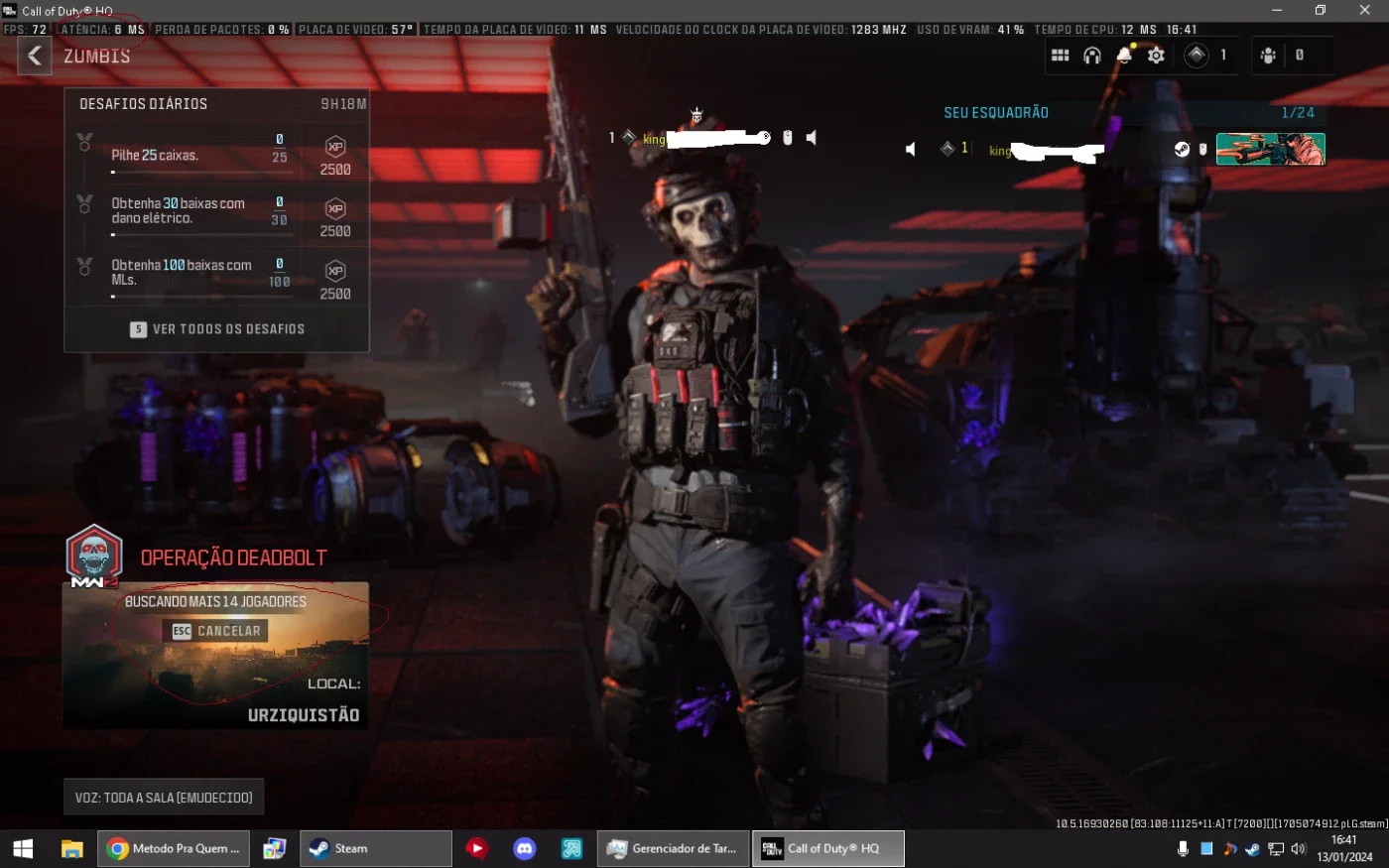This screenshot has height=868, width=1389.
Task: Click the Uso de VRAM 41% readout
Action: click(970, 30)
